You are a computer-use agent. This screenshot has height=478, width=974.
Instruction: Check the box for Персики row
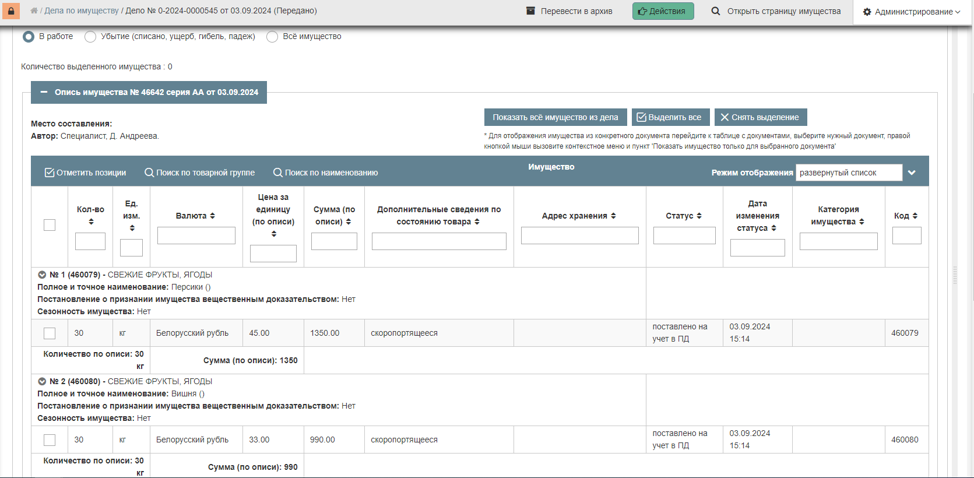coord(49,333)
